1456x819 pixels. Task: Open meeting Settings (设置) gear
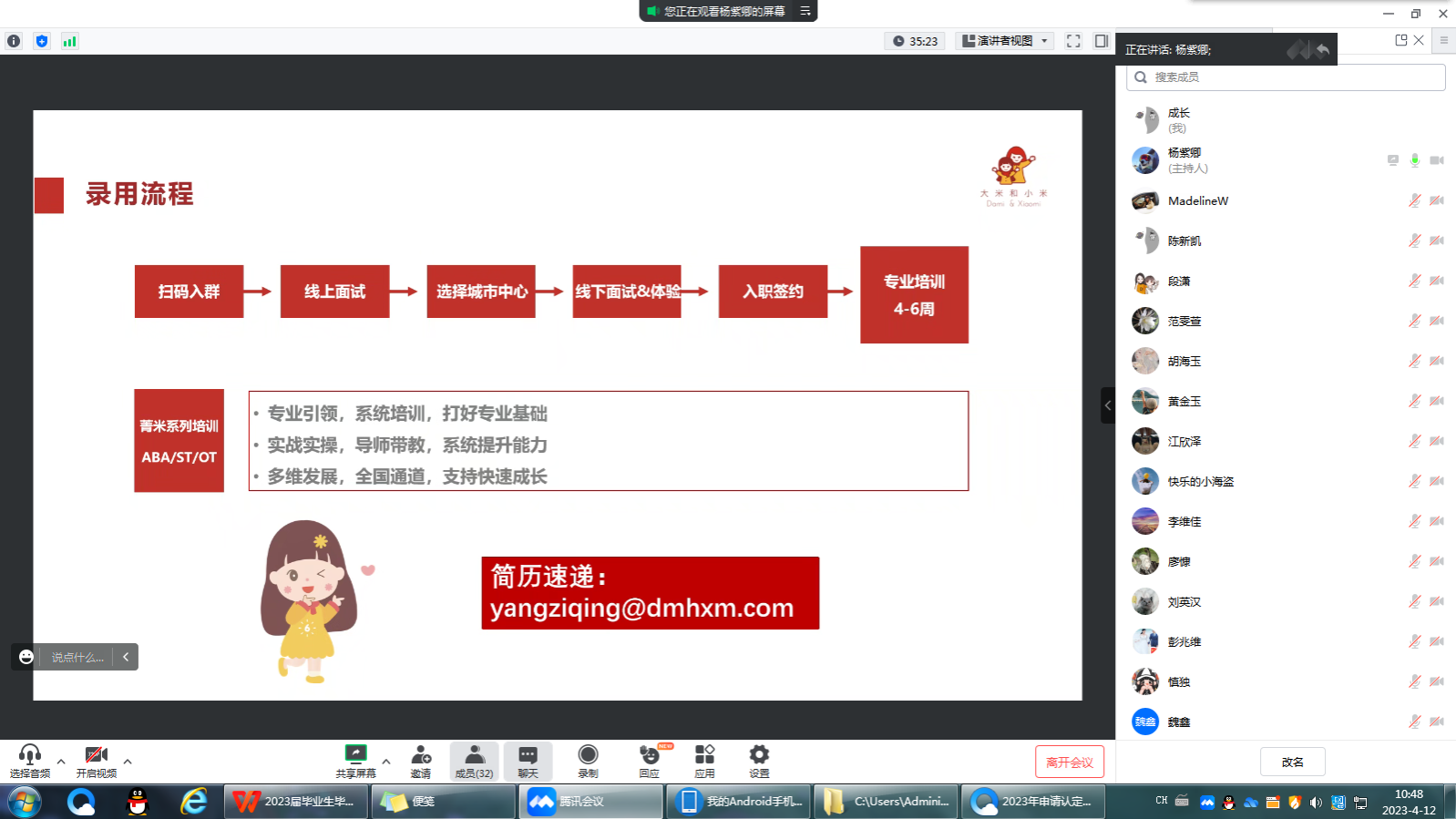coord(759,760)
